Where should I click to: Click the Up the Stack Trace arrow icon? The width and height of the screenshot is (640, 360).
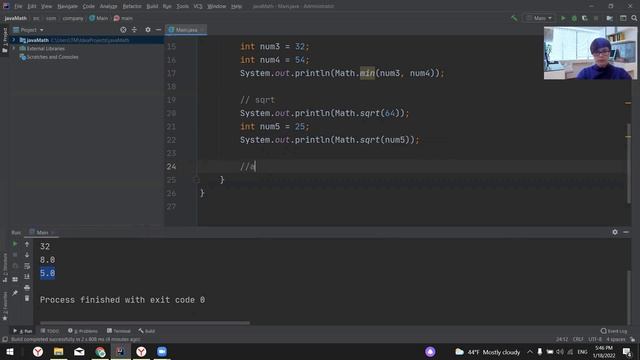point(27,244)
